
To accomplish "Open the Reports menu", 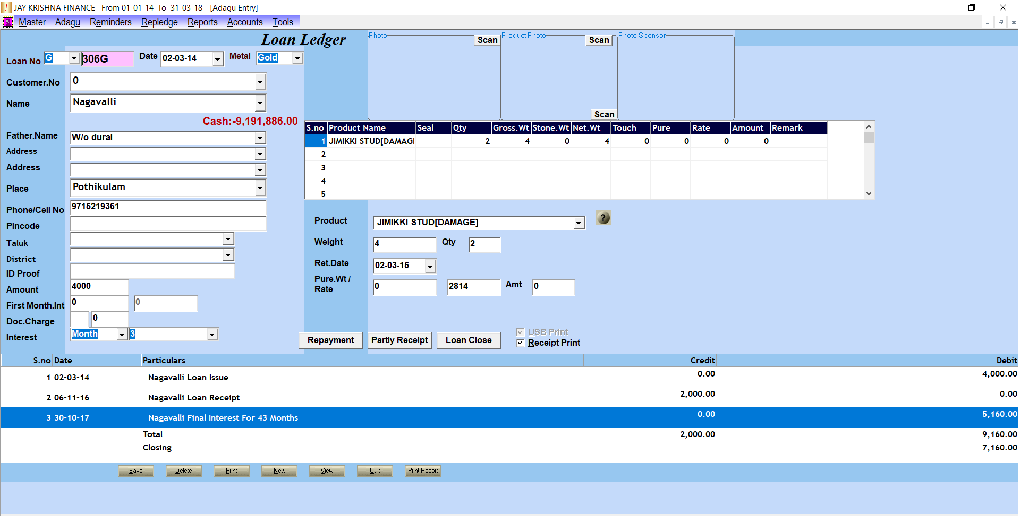I will pos(202,22).
